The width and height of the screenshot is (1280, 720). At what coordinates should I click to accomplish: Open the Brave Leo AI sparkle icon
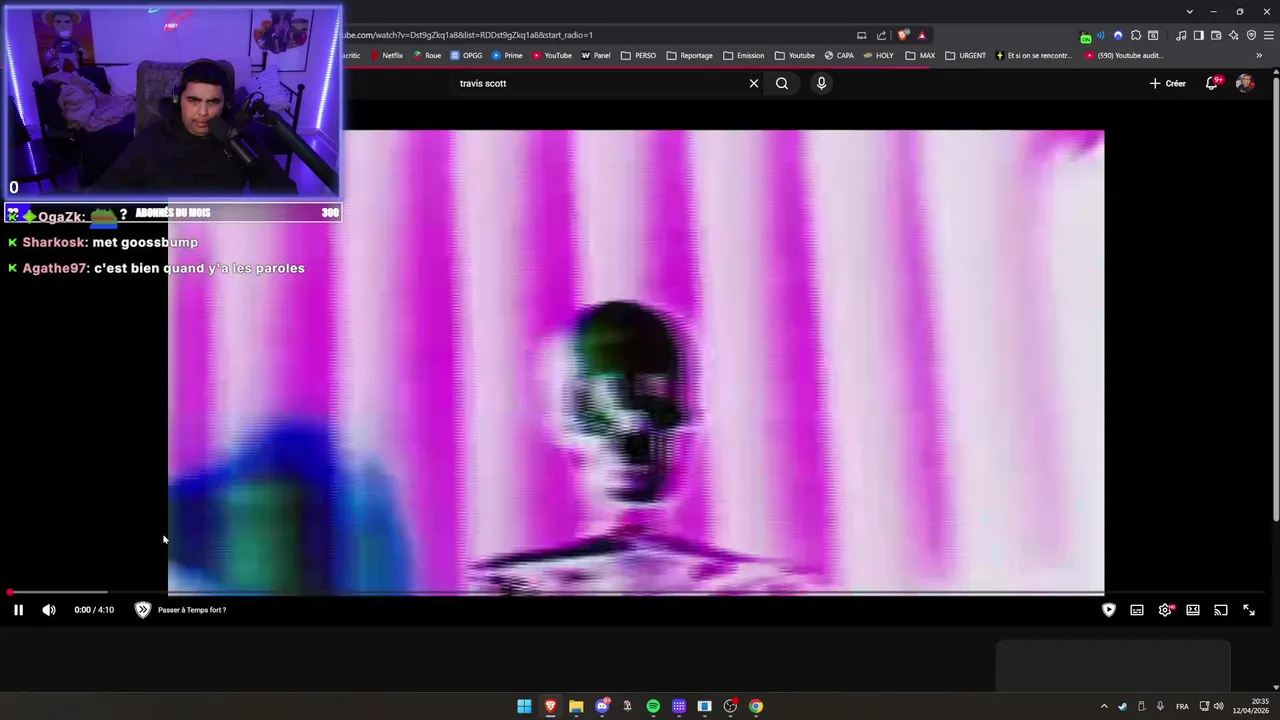[1234, 35]
